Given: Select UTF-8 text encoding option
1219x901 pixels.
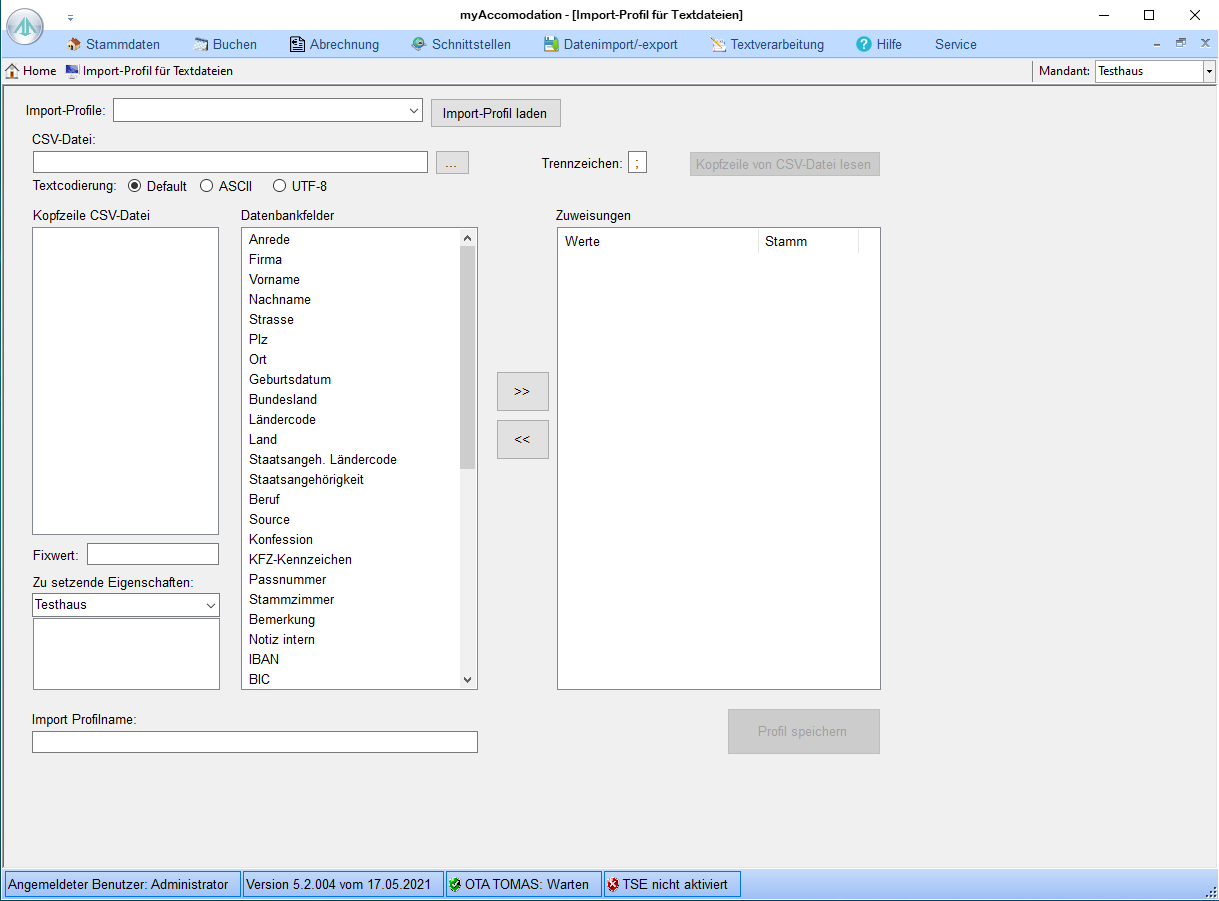Looking at the screenshot, I should (279, 186).
